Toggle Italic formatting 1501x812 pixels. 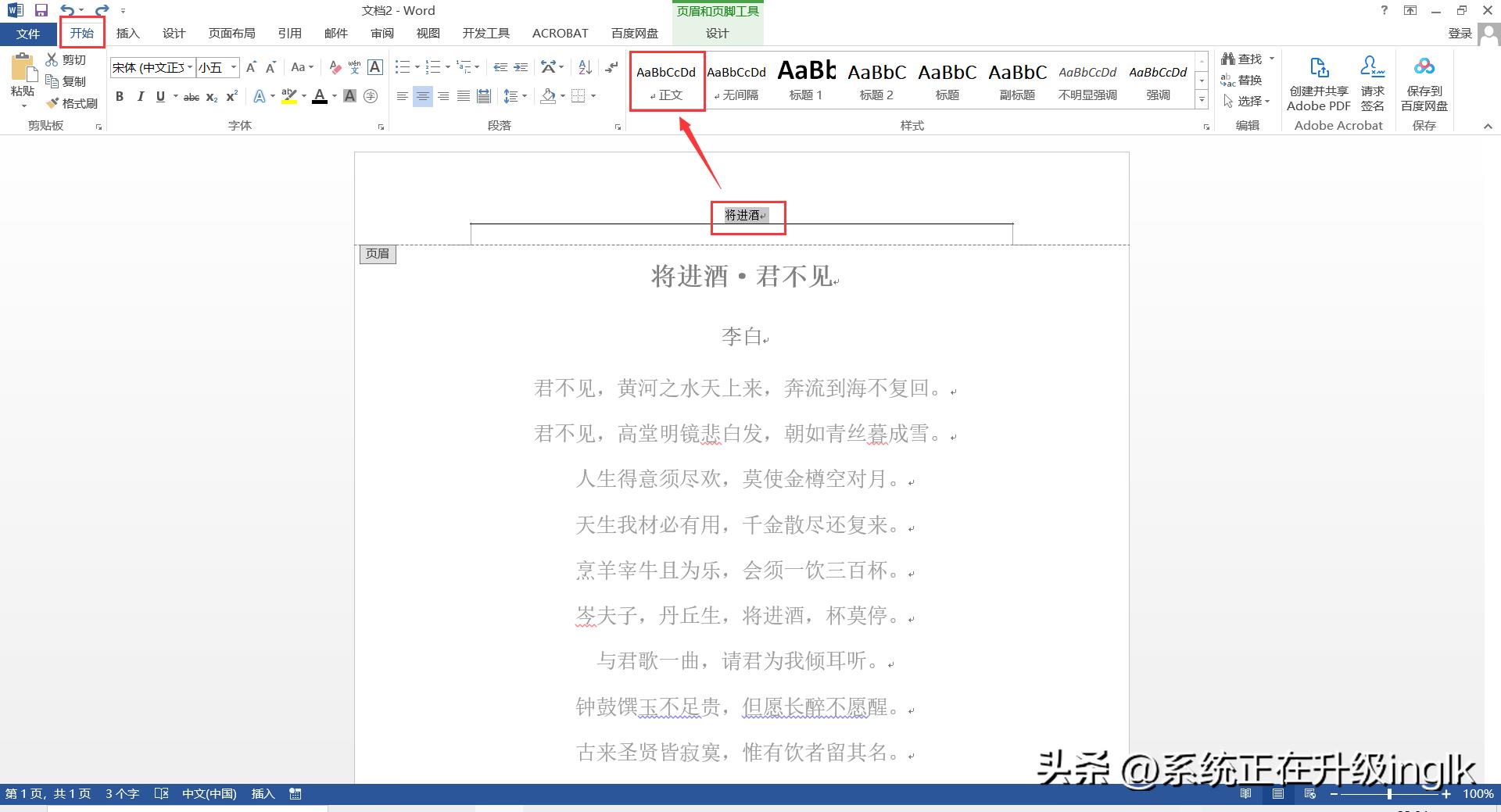140,96
